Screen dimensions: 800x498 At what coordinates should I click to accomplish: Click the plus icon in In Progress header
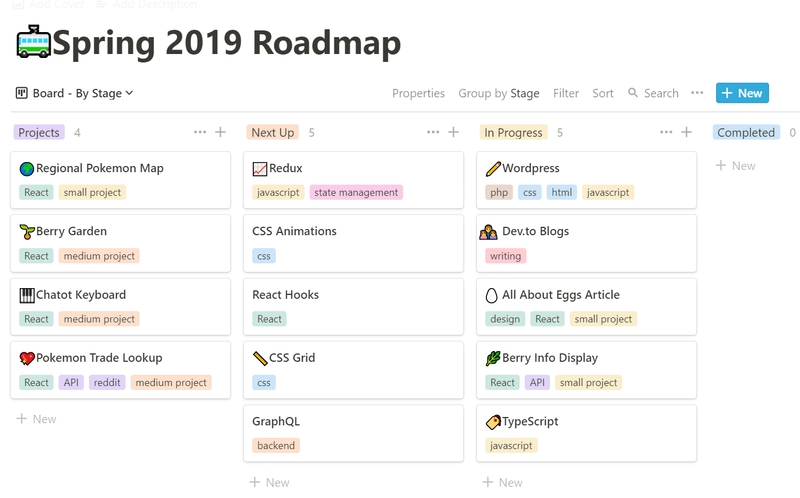pos(686,132)
